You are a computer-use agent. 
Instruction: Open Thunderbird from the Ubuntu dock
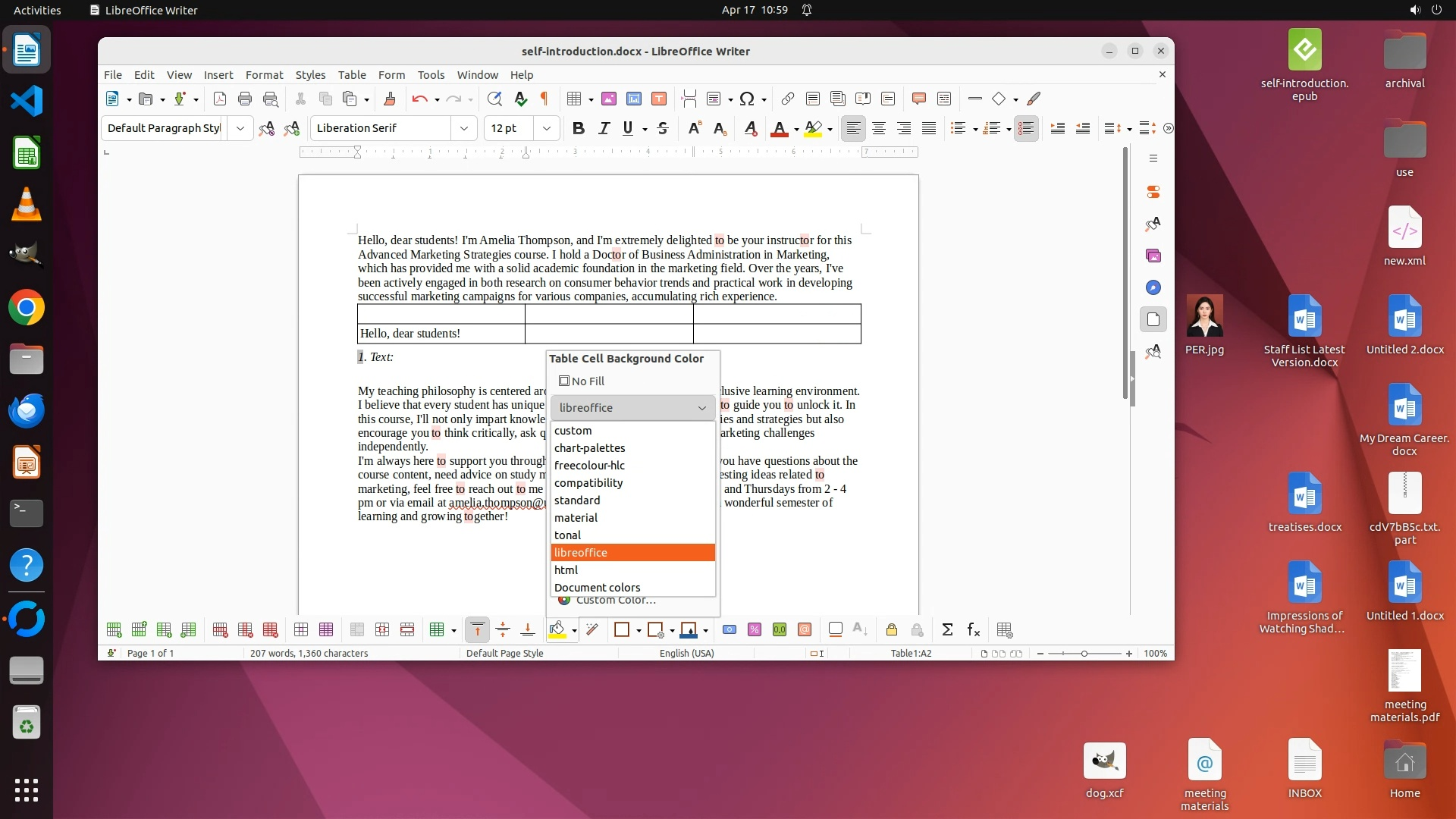click(x=27, y=410)
